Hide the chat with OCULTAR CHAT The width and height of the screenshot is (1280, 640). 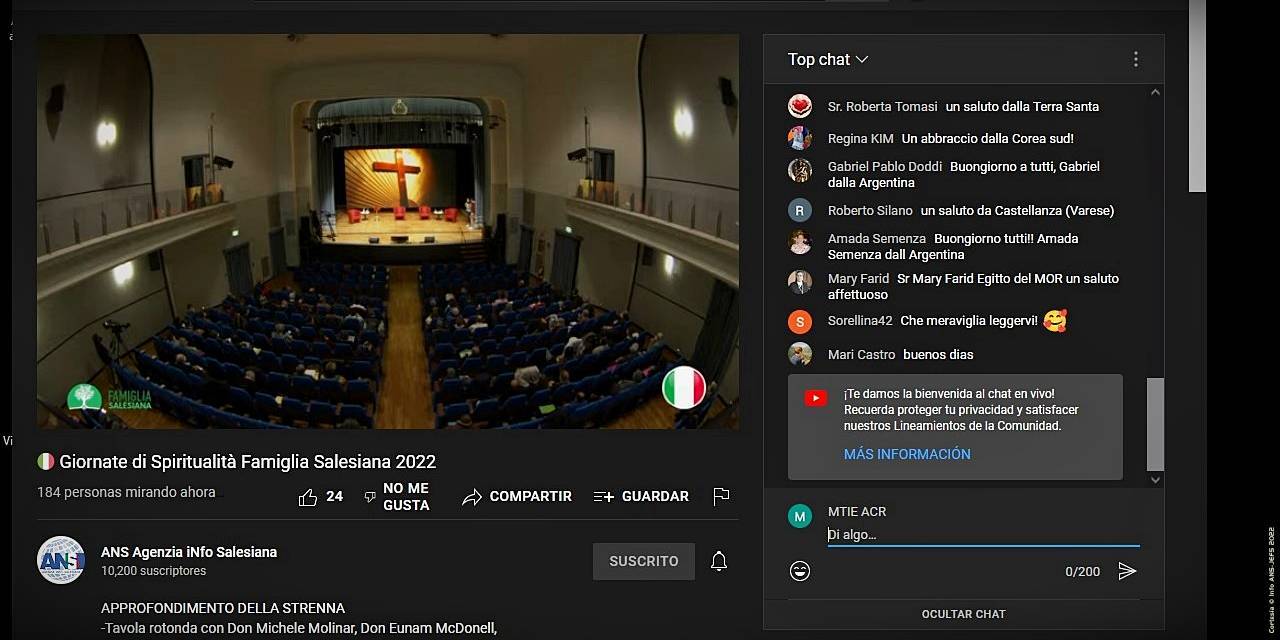964,614
